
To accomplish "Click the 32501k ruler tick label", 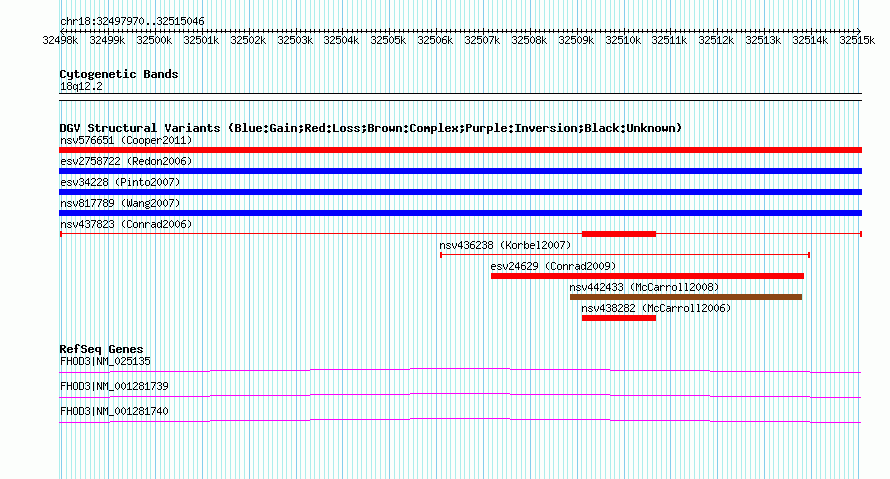I will (201, 40).
